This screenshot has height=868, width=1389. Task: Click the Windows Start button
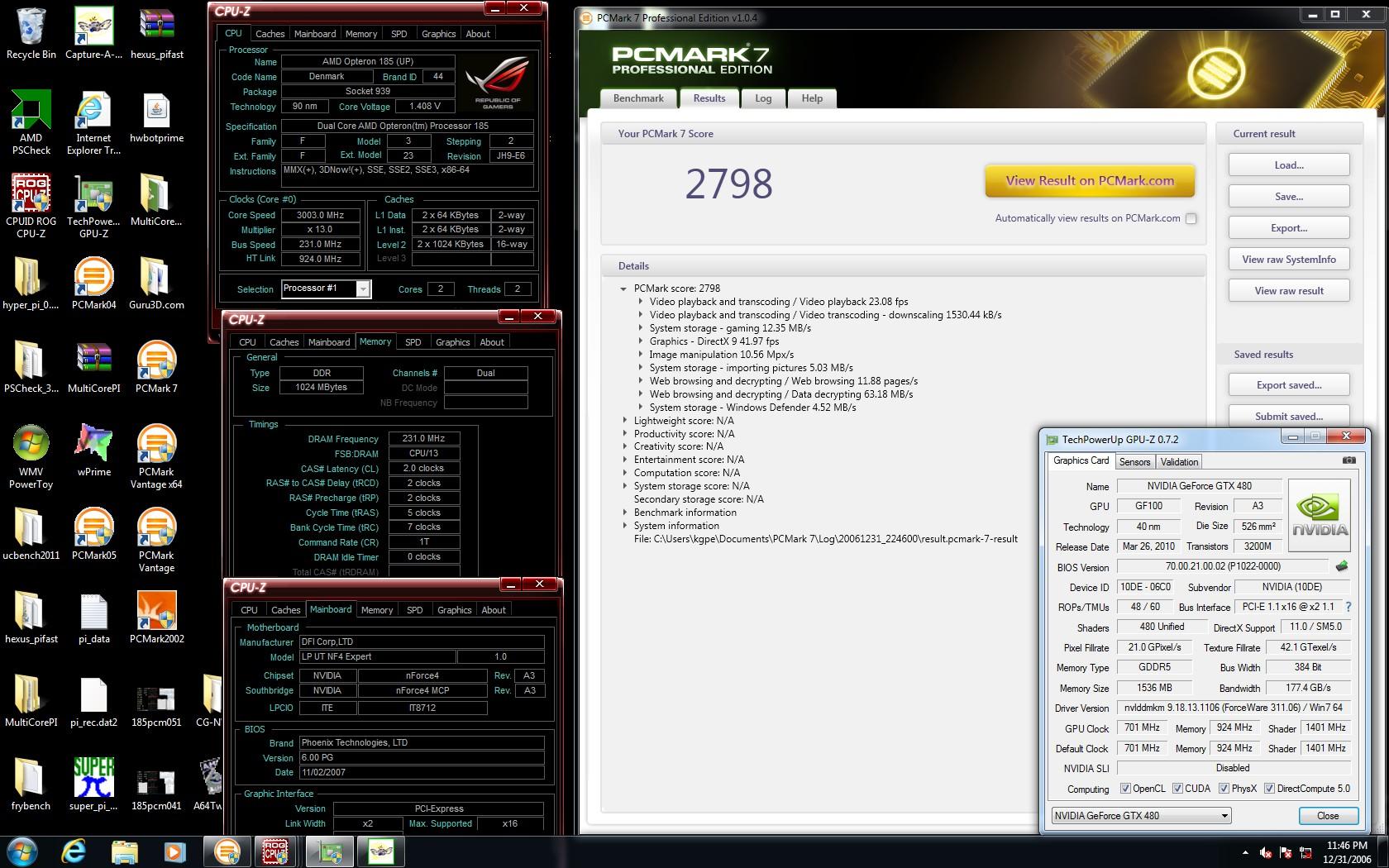(21, 851)
